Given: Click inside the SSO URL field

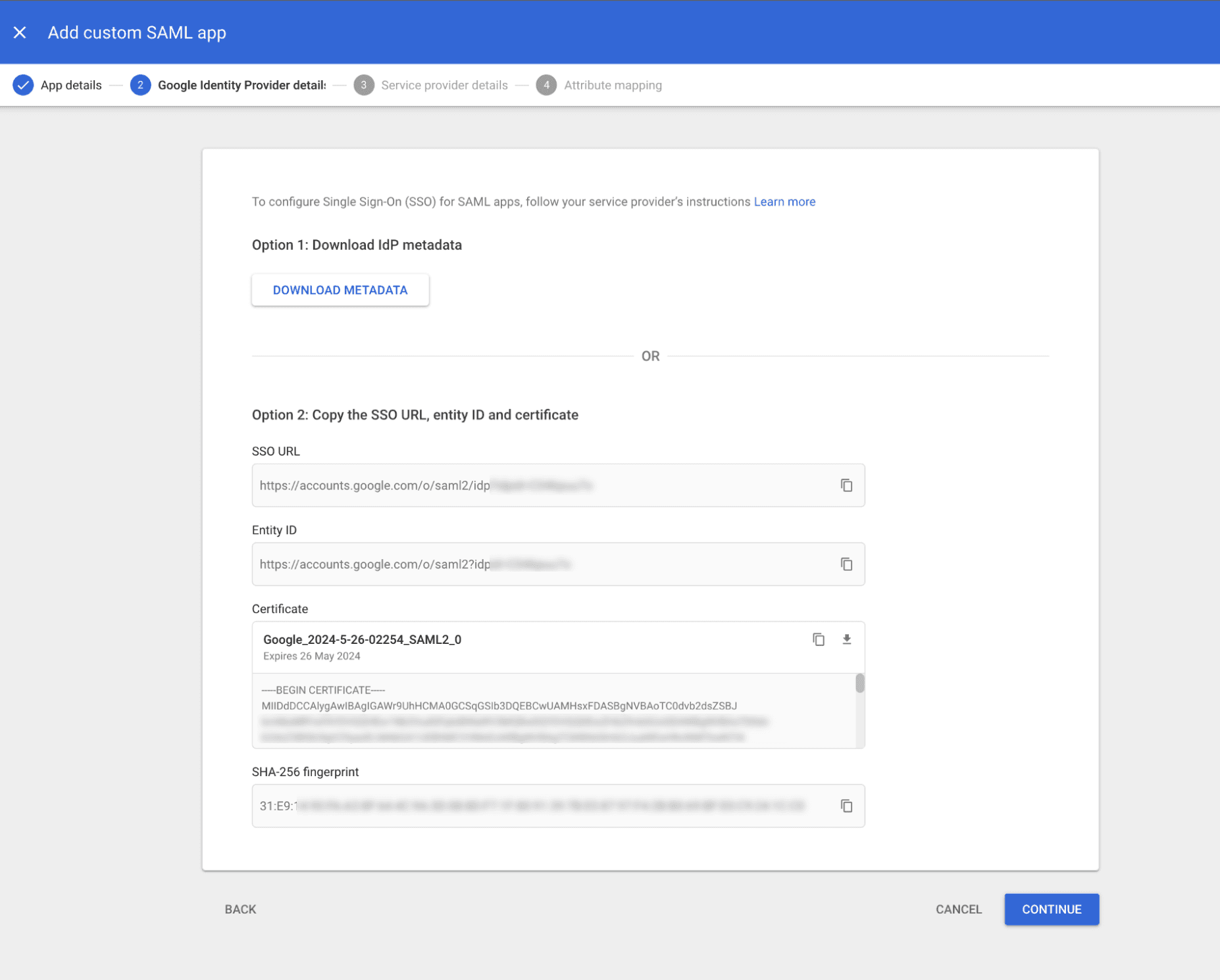Looking at the screenshot, I should [540, 485].
